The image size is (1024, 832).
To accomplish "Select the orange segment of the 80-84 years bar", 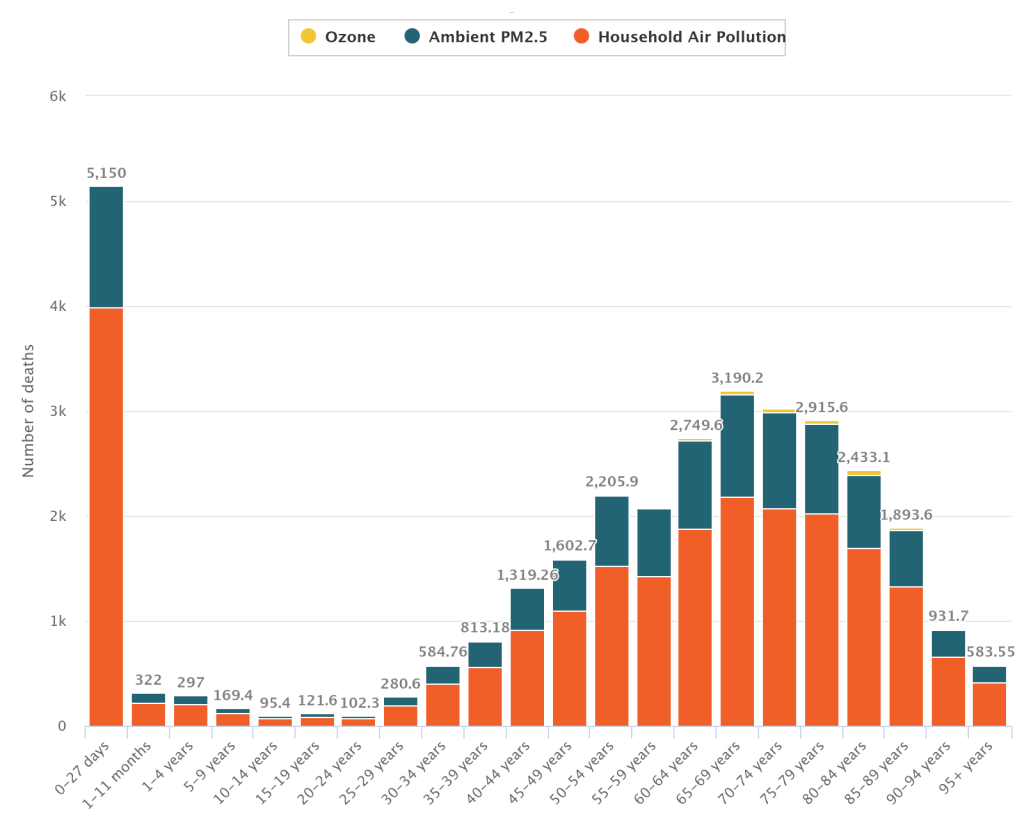I will click(x=864, y=637).
